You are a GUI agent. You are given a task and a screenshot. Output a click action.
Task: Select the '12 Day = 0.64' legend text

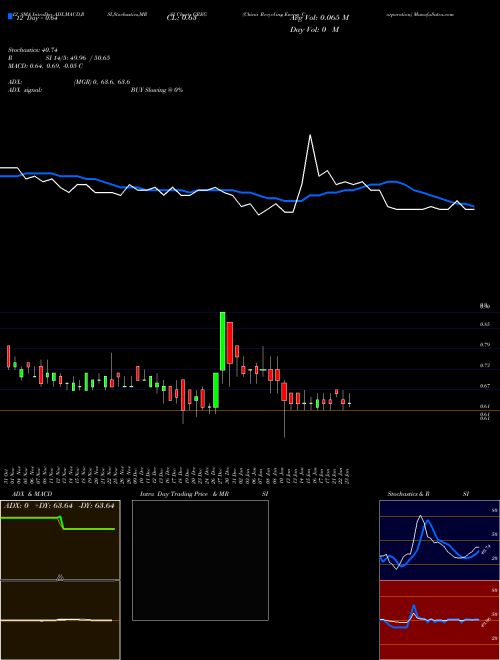pos(35,18)
